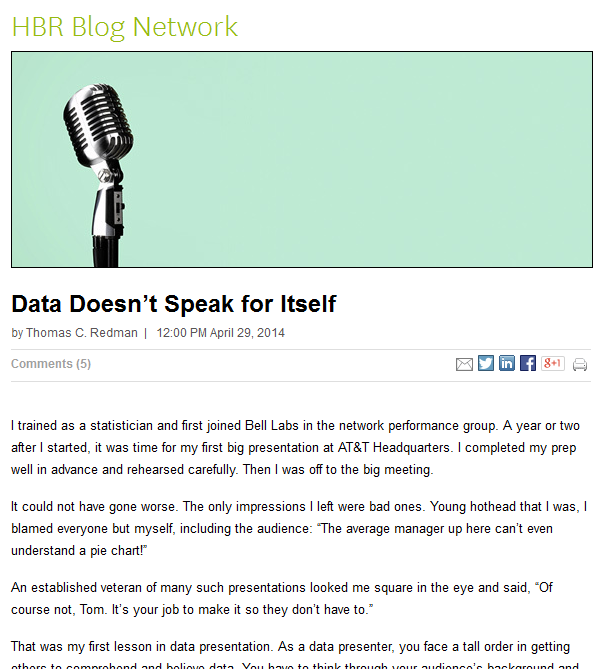Open the Comments (5) link
The height and width of the screenshot is (669, 606).
(x=51, y=364)
